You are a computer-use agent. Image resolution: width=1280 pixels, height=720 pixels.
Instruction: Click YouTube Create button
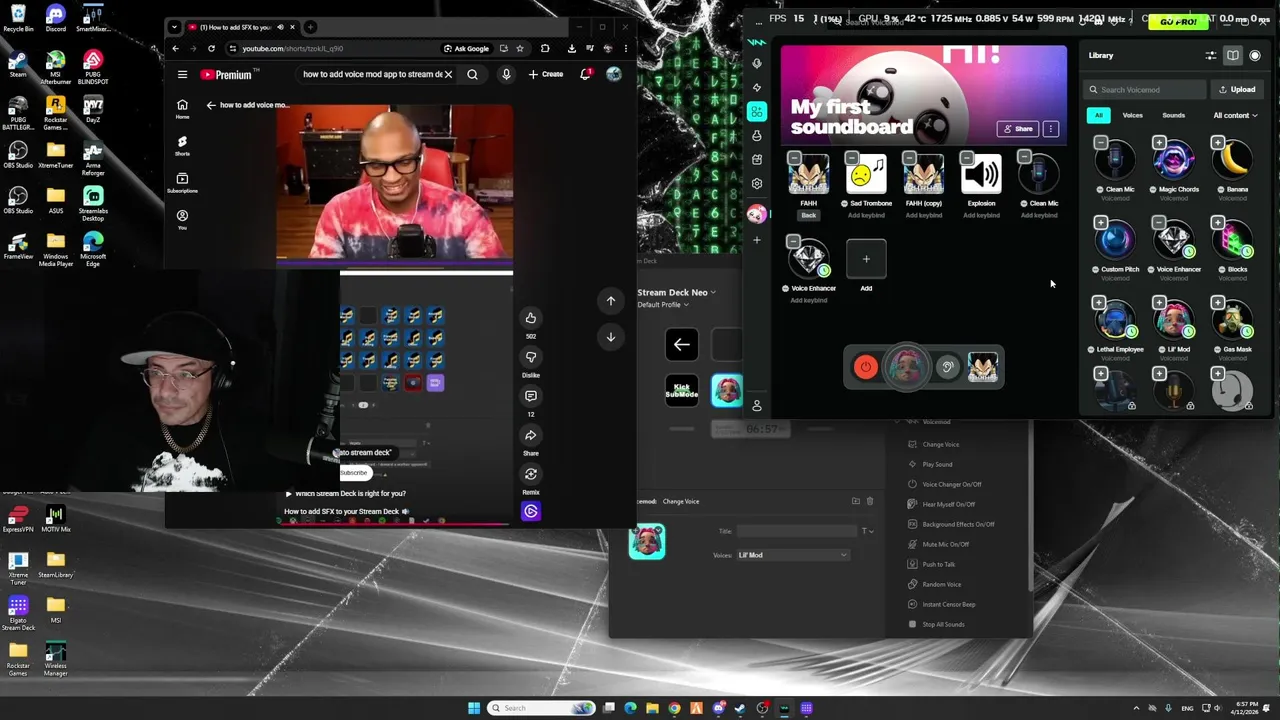point(546,74)
